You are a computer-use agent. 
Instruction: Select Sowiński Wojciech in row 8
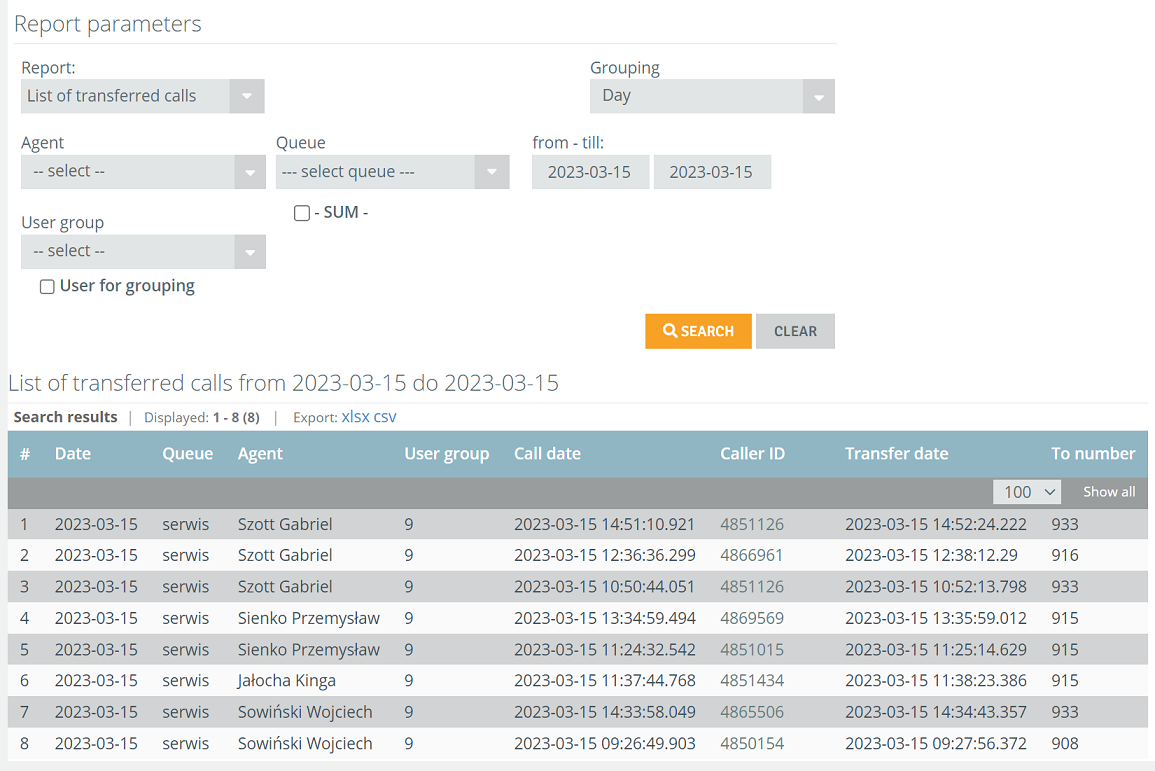(x=305, y=744)
